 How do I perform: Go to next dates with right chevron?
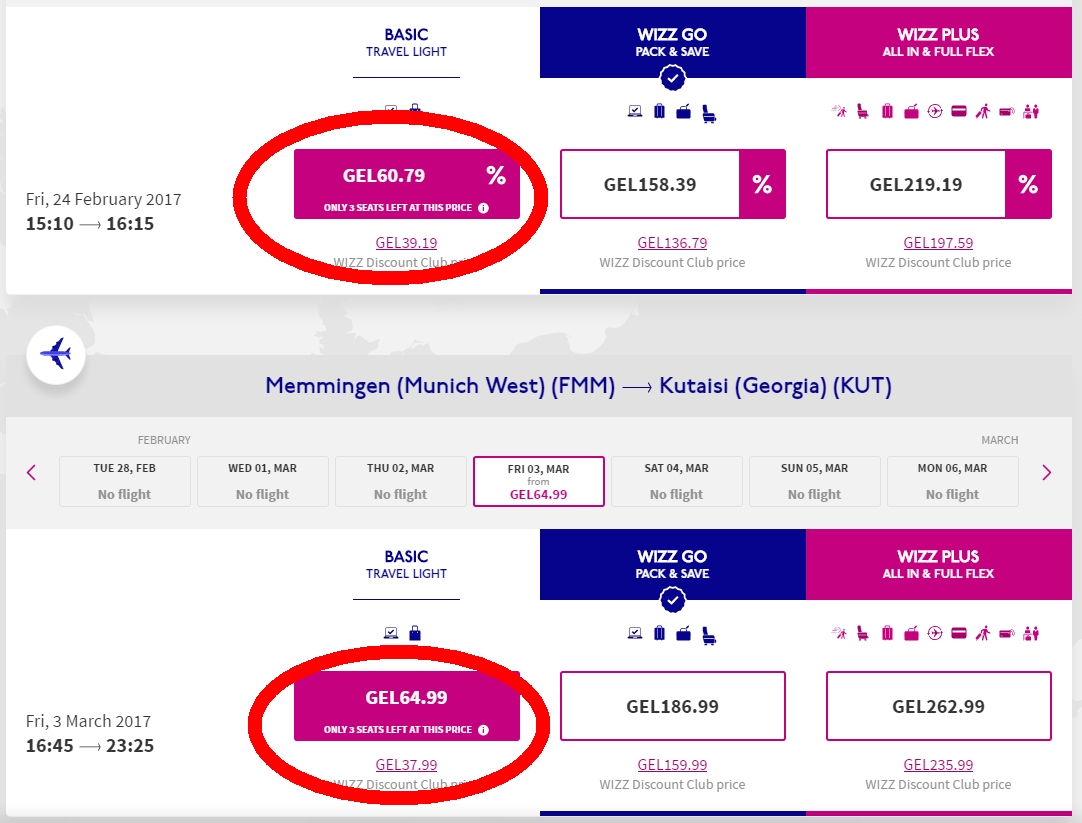point(1047,472)
